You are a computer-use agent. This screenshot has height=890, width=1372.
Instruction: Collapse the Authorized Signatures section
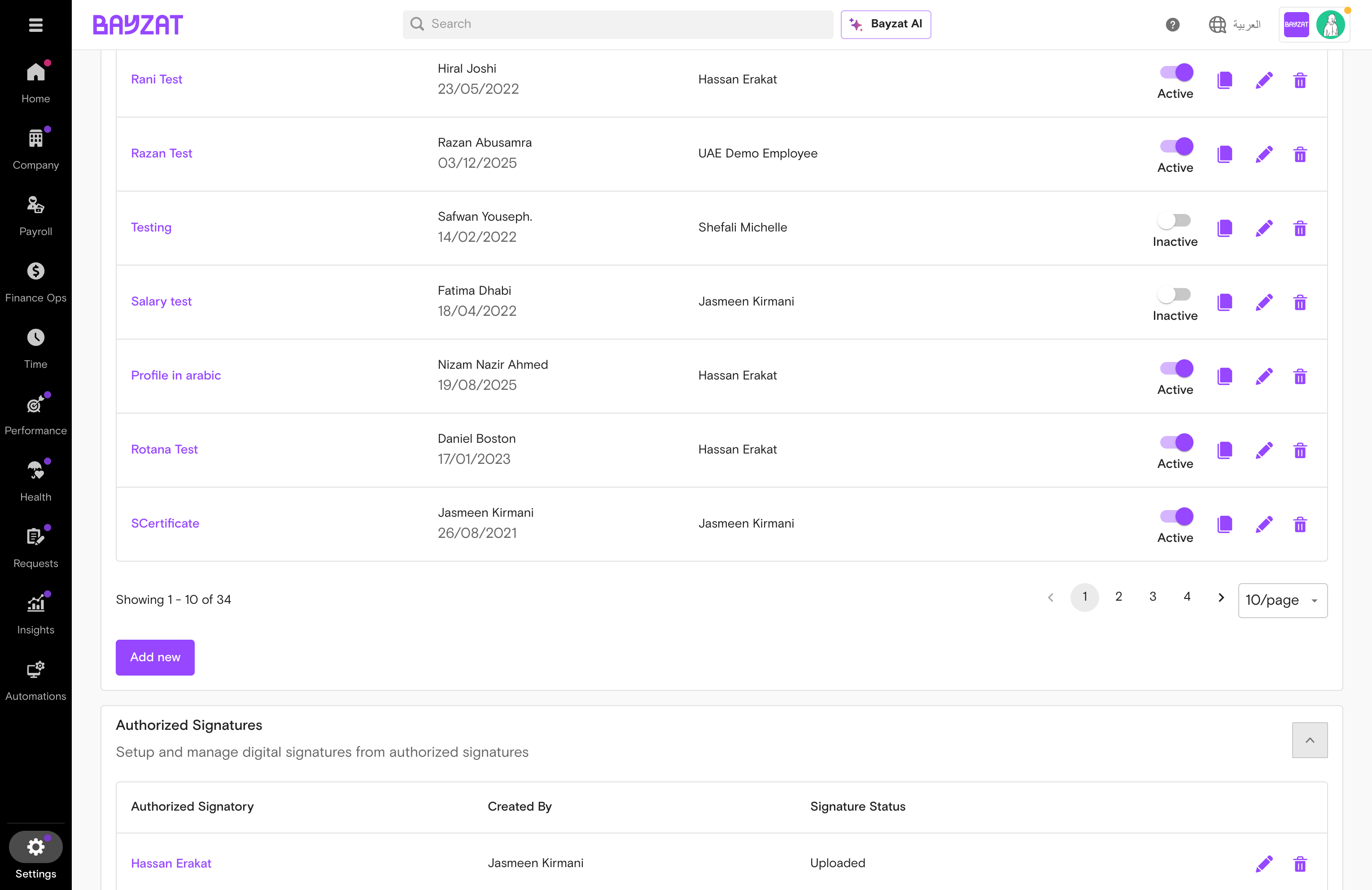tap(1310, 740)
